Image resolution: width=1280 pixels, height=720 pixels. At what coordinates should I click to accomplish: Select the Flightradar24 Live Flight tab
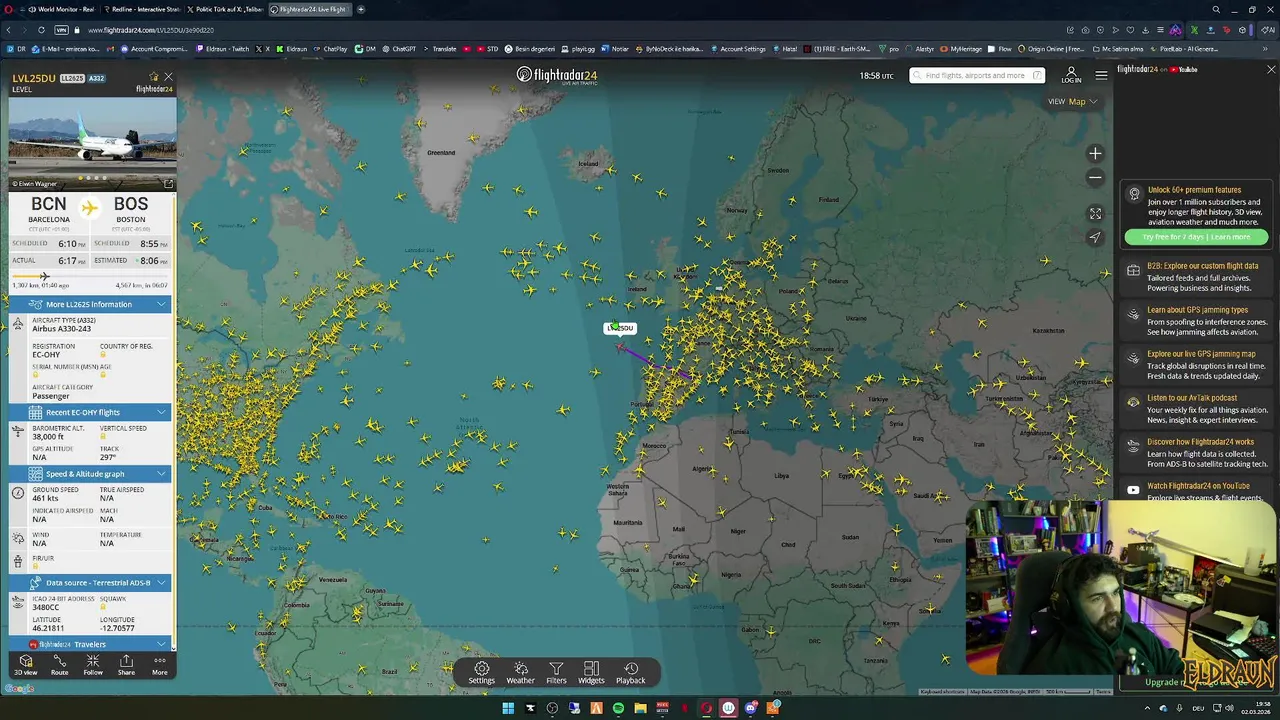(x=309, y=9)
